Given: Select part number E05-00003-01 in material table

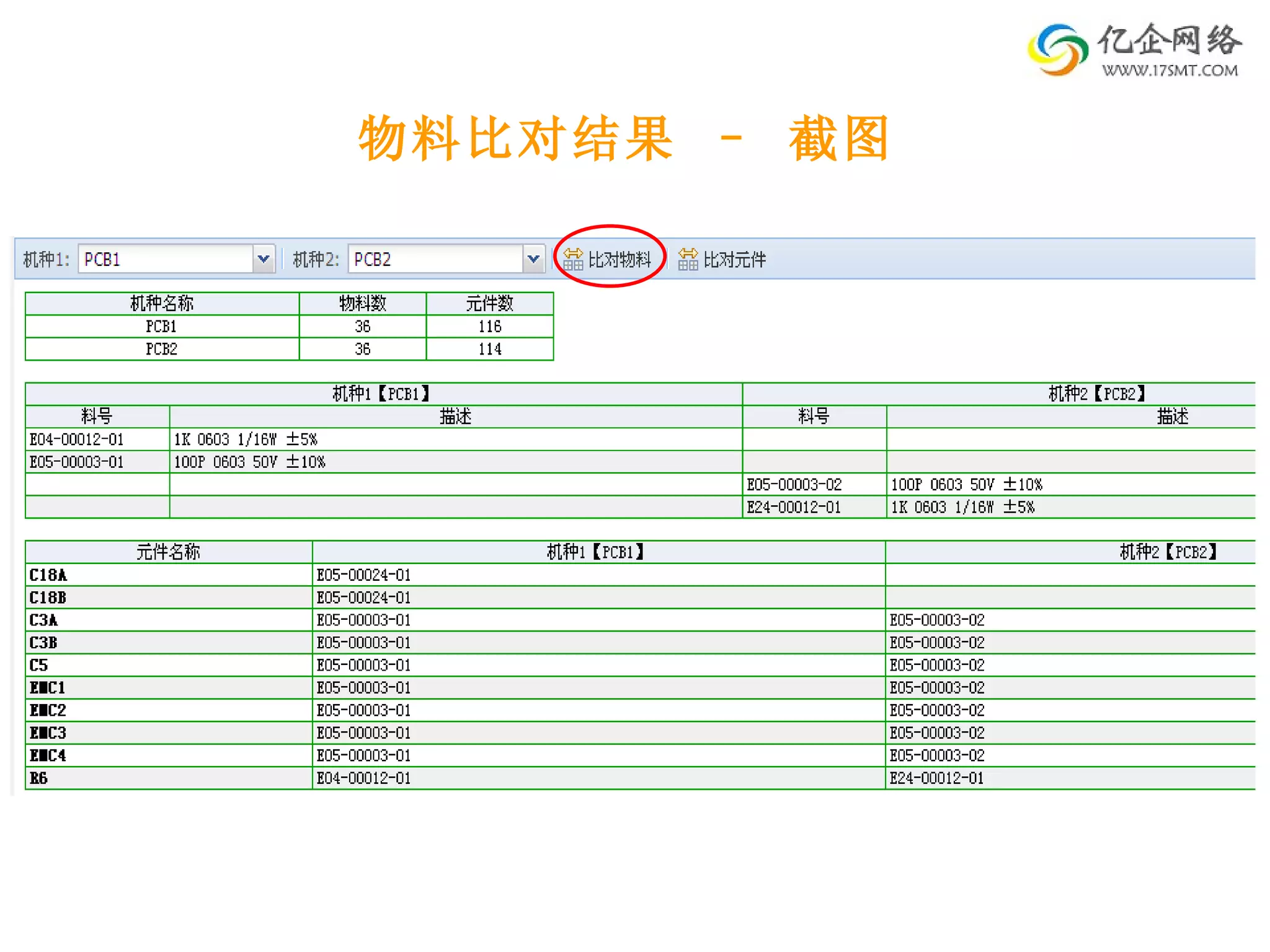Looking at the screenshot, I should click(x=77, y=462).
